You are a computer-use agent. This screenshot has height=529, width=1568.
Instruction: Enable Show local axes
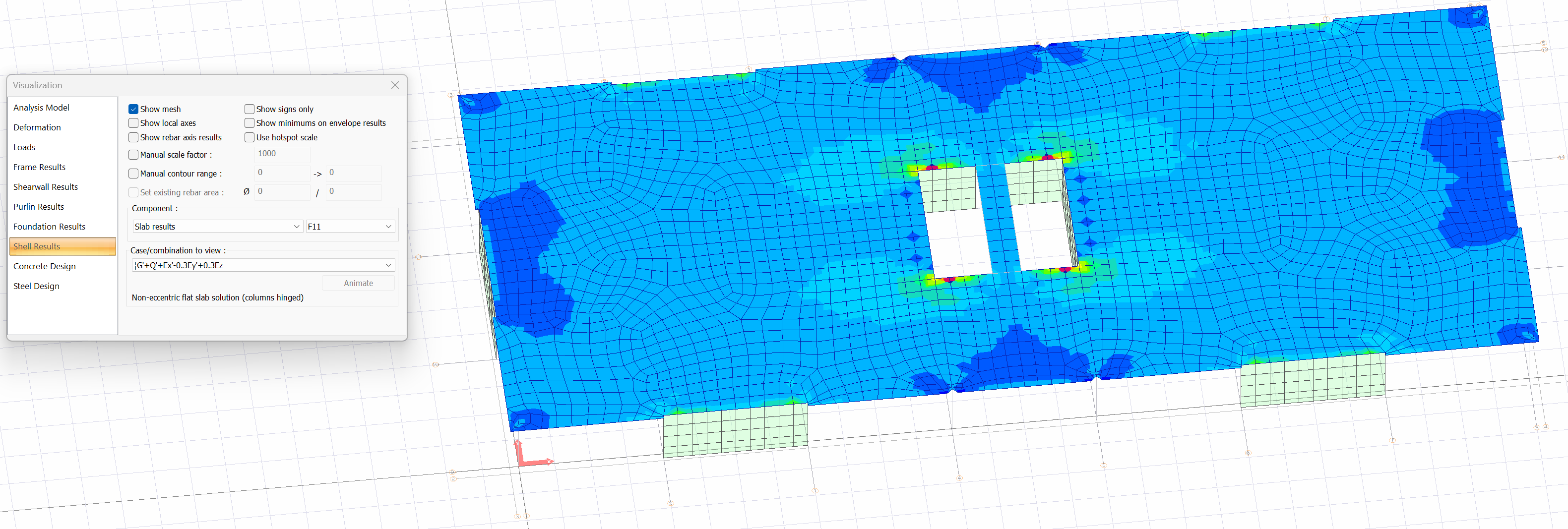coord(133,123)
